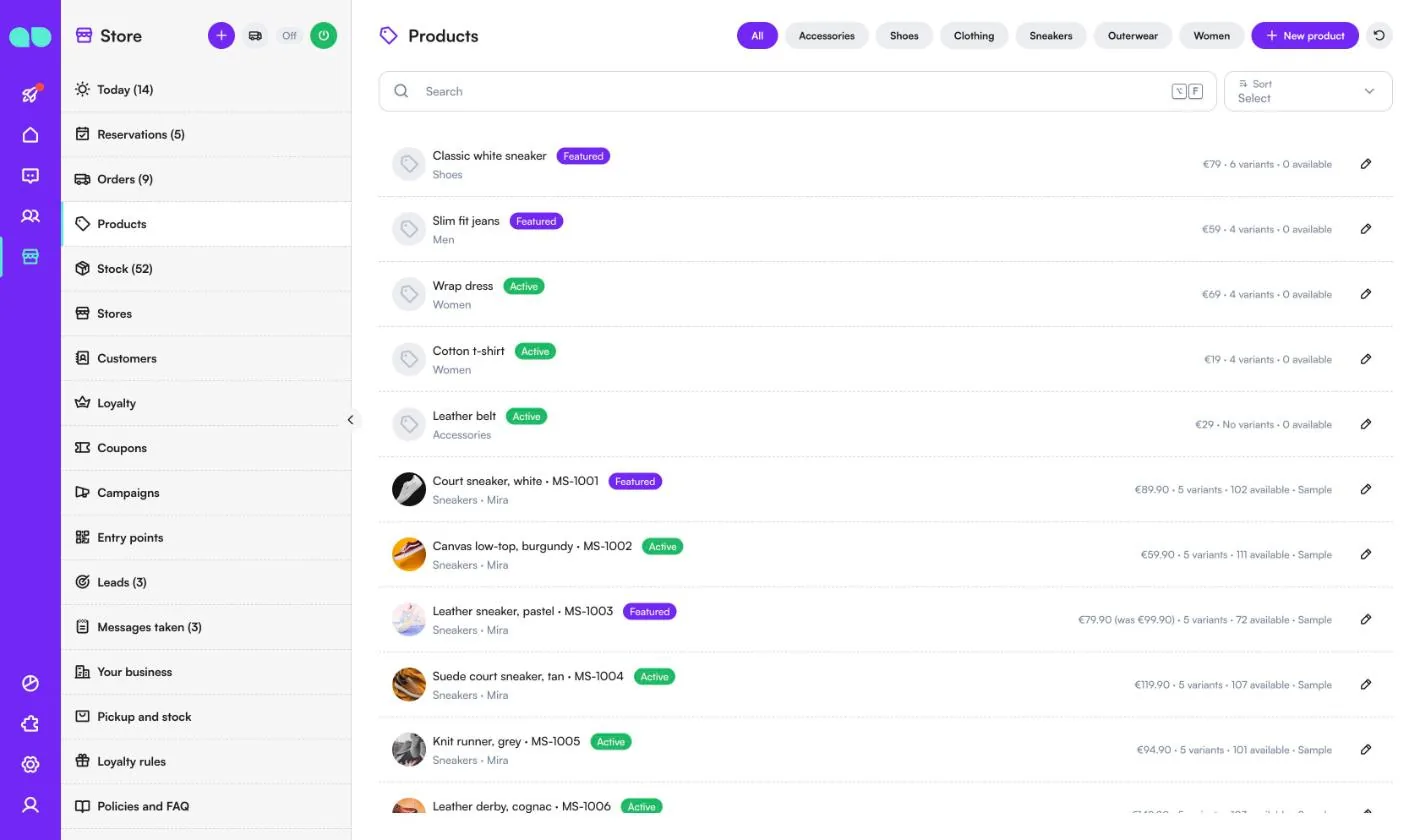Open the rocket launch icon in left rail
The width and height of the screenshot is (1420, 840).
(30, 94)
